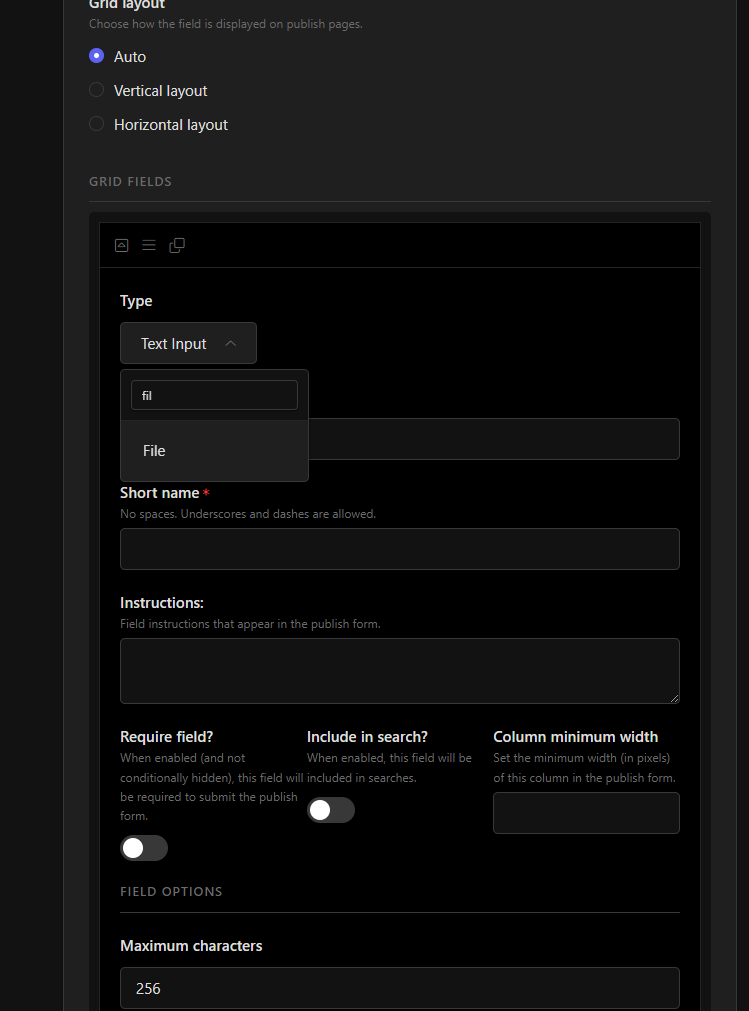Select File from the type list
749x1011 pixels.
click(x=154, y=451)
